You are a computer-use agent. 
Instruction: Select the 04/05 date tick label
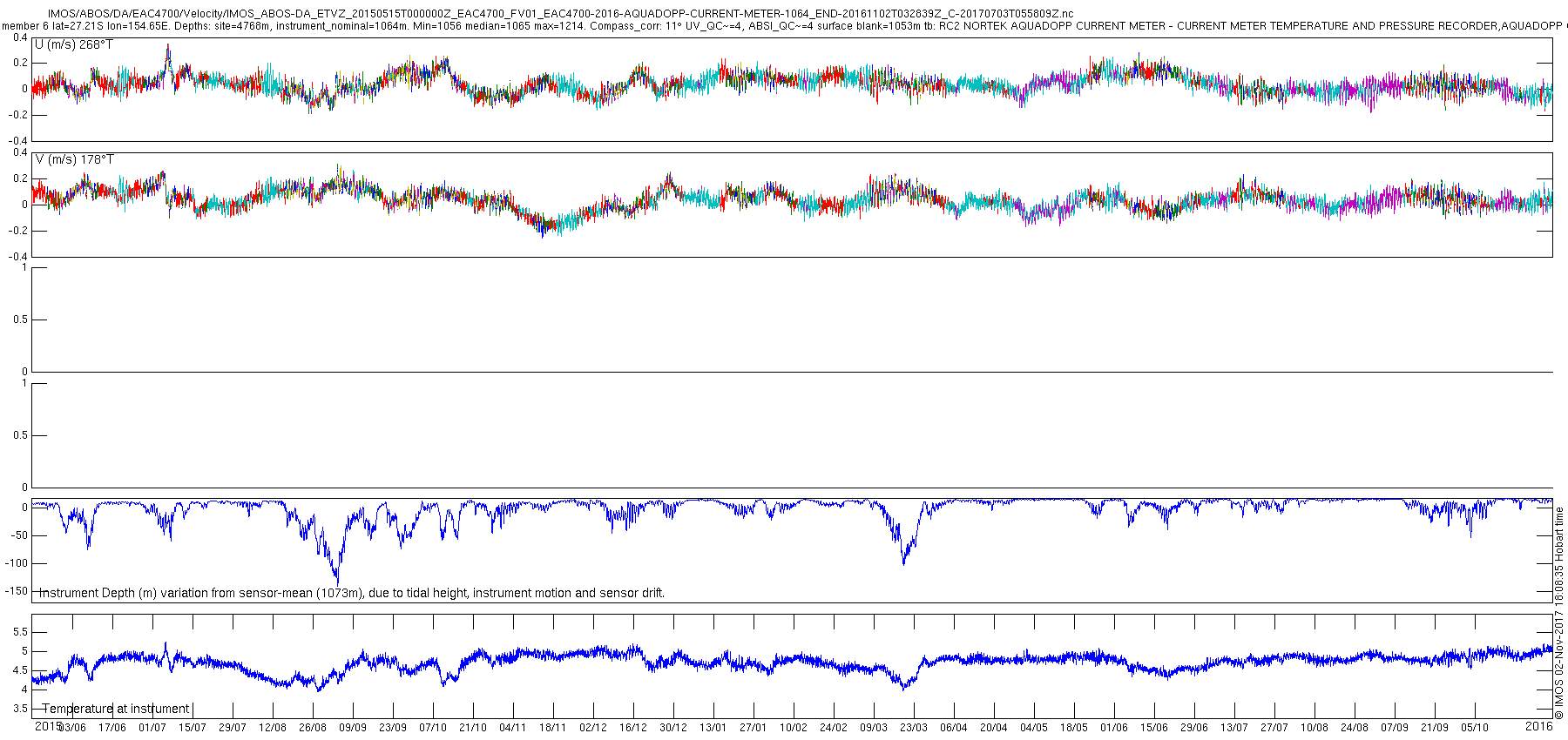point(1034,728)
